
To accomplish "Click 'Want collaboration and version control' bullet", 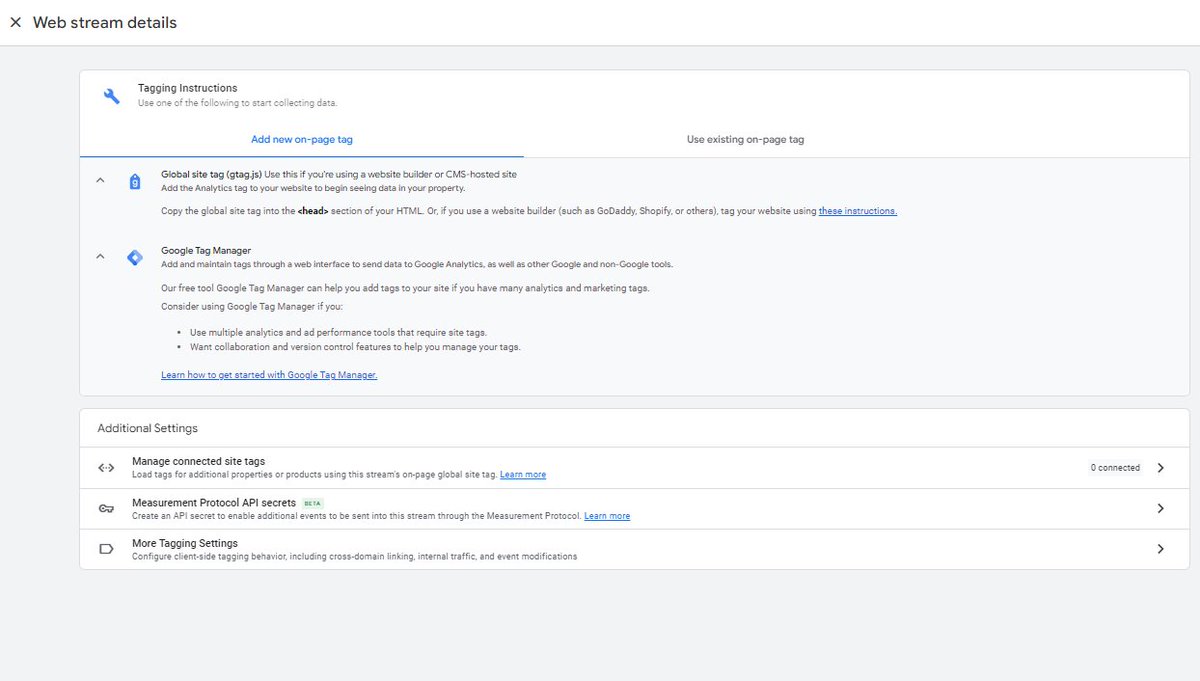I will point(355,347).
